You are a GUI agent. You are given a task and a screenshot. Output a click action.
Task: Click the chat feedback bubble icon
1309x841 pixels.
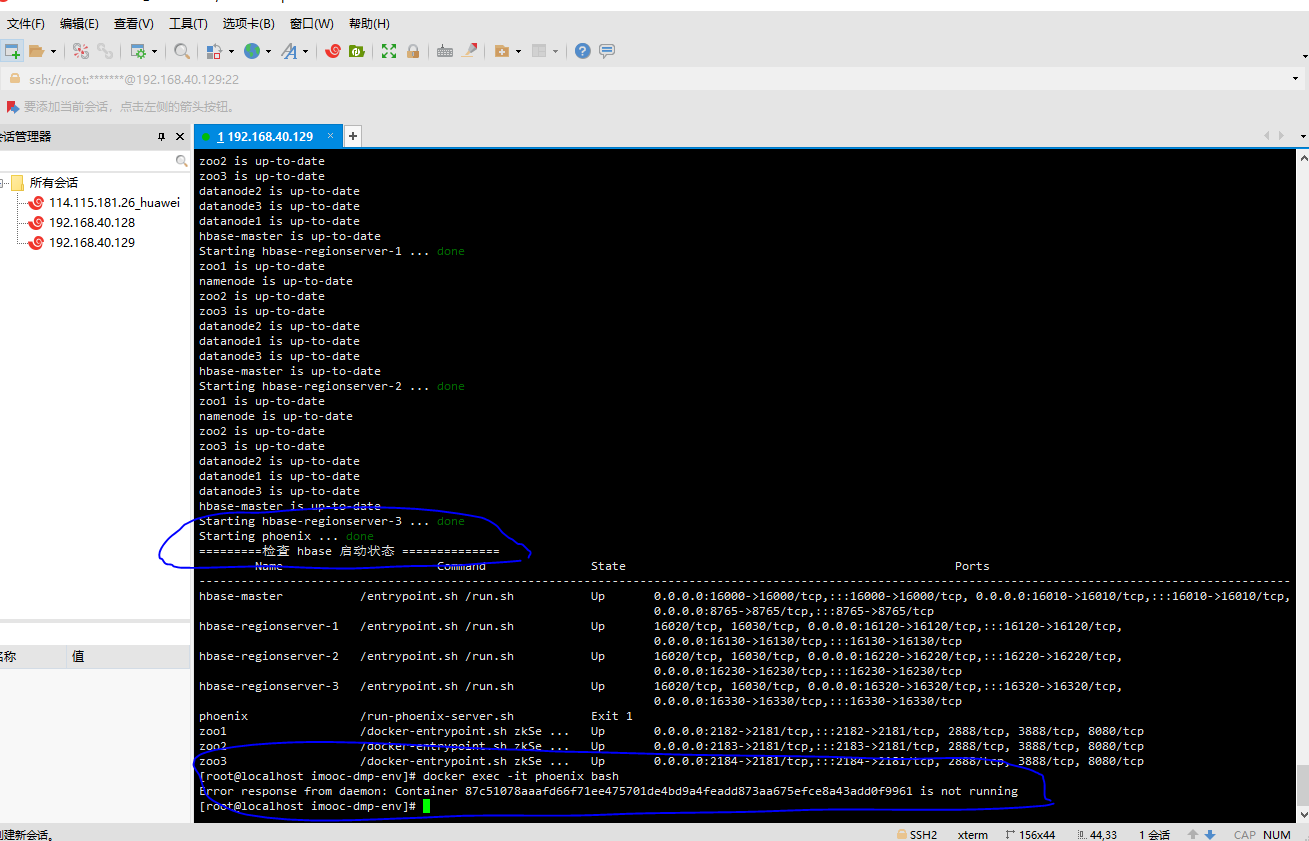point(606,51)
